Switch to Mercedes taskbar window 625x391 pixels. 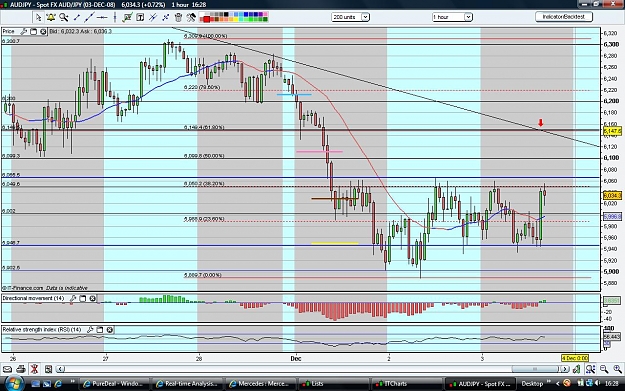coord(261,384)
